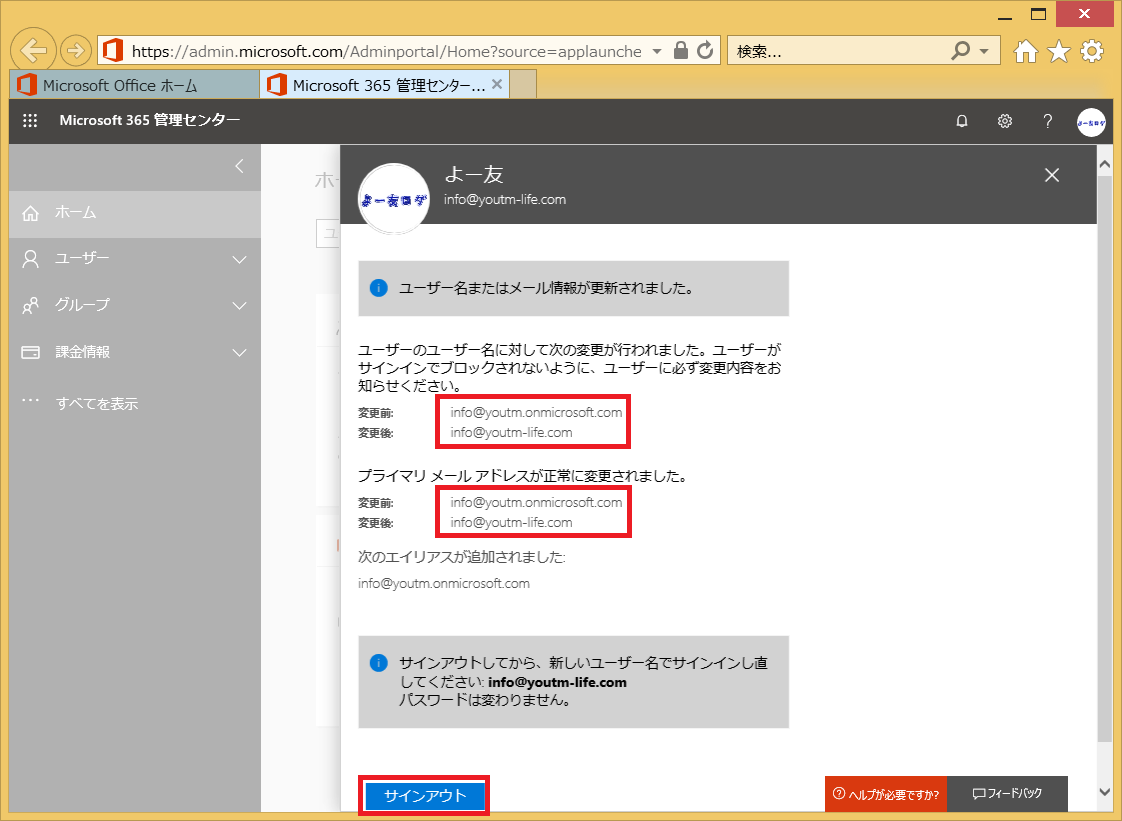Open the browser Home icon
The width and height of the screenshot is (1122, 821).
pos(1025,51)
